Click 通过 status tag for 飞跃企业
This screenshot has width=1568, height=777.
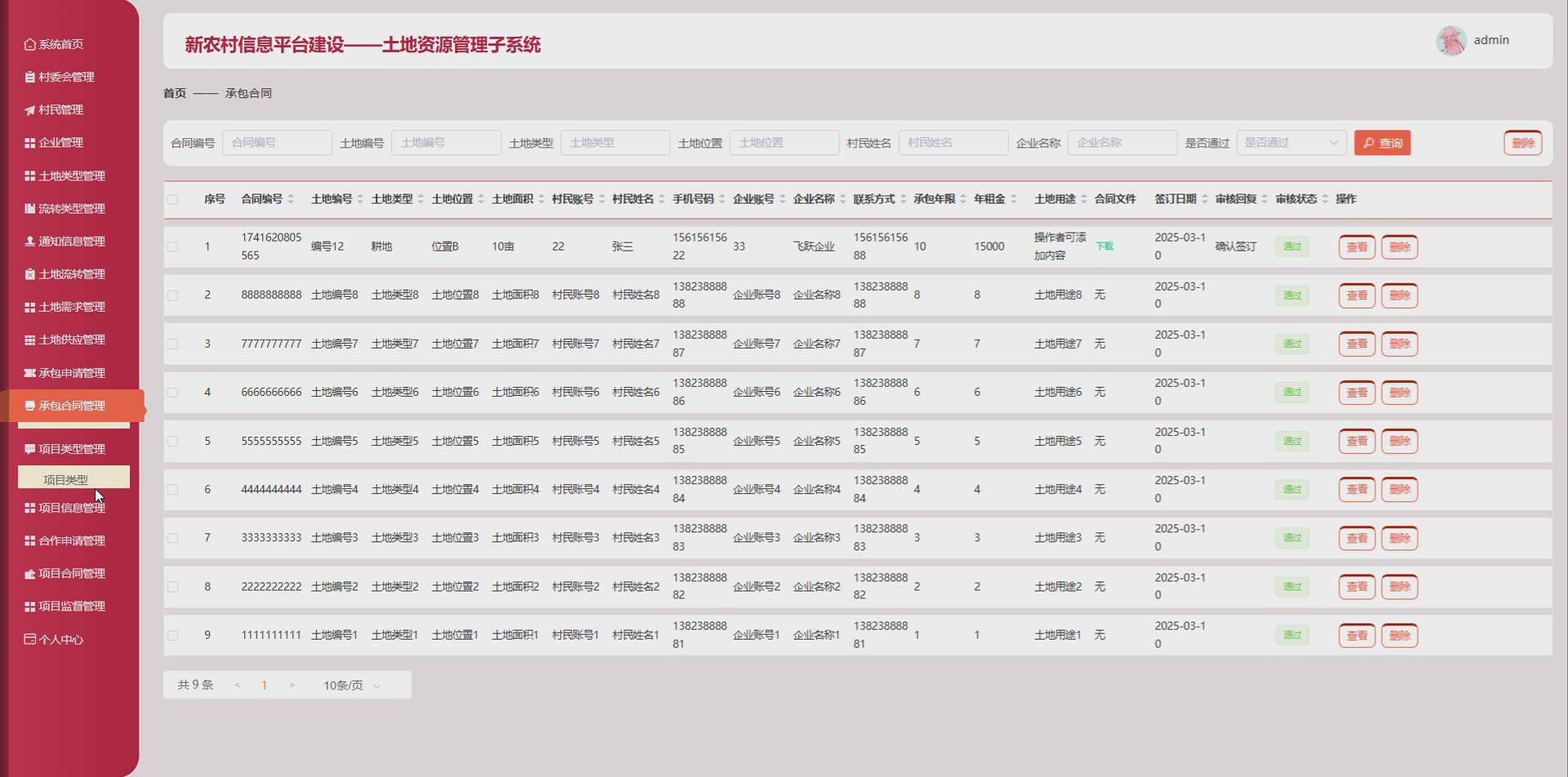[1292, 246]
